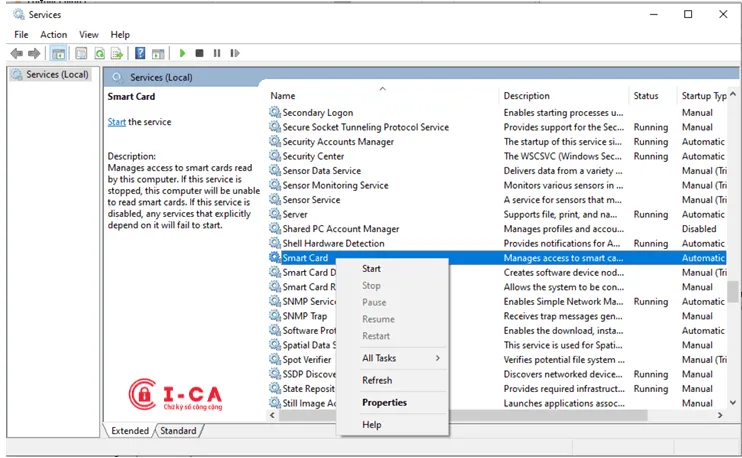The image size is (742, 458).
Task: Sort by the Startup Type column header
Action: [x=703, y=96]
